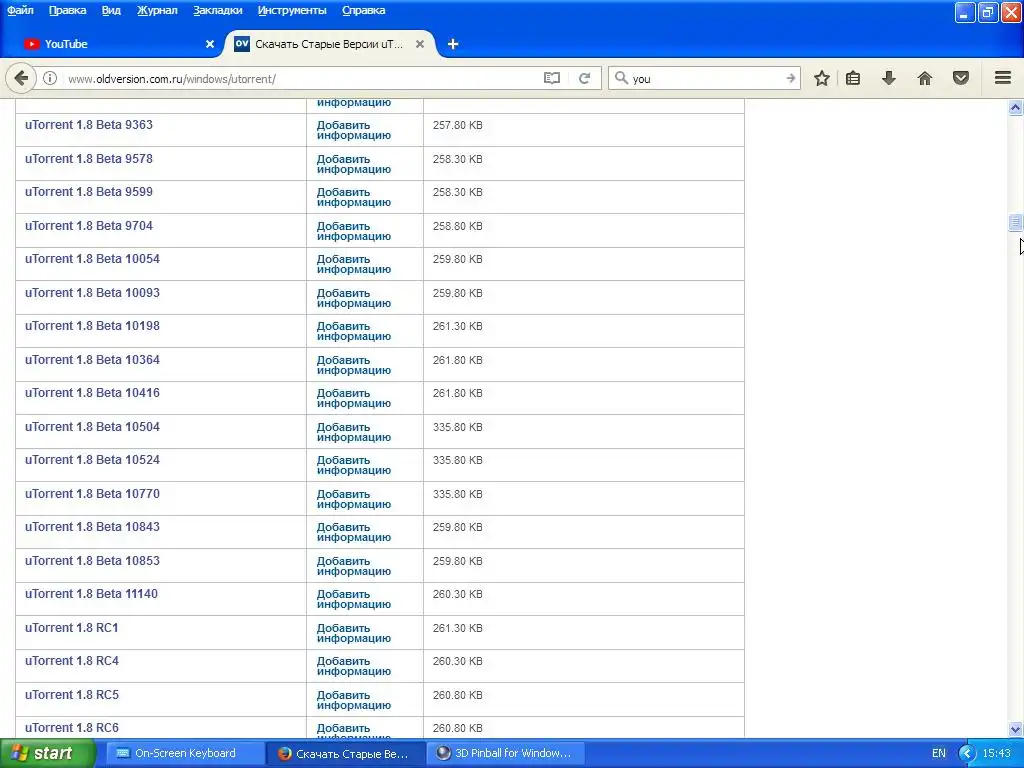
Task: Open uTorrent 1.8 Beta 10770 link
Action: click(92, 494)
